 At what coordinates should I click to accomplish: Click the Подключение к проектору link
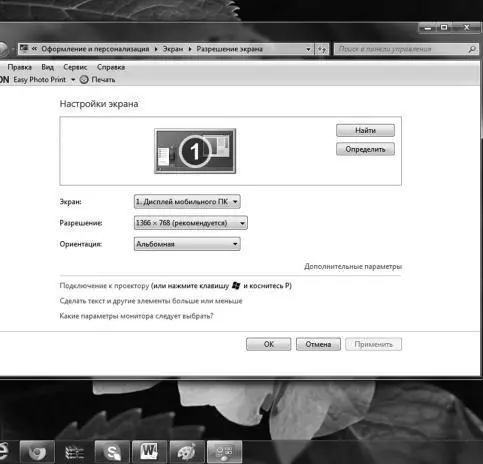104,286
